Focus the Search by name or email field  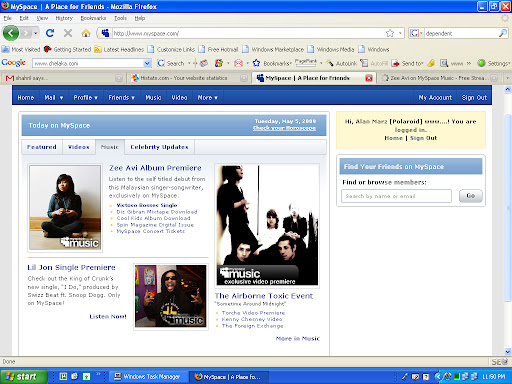396,196
